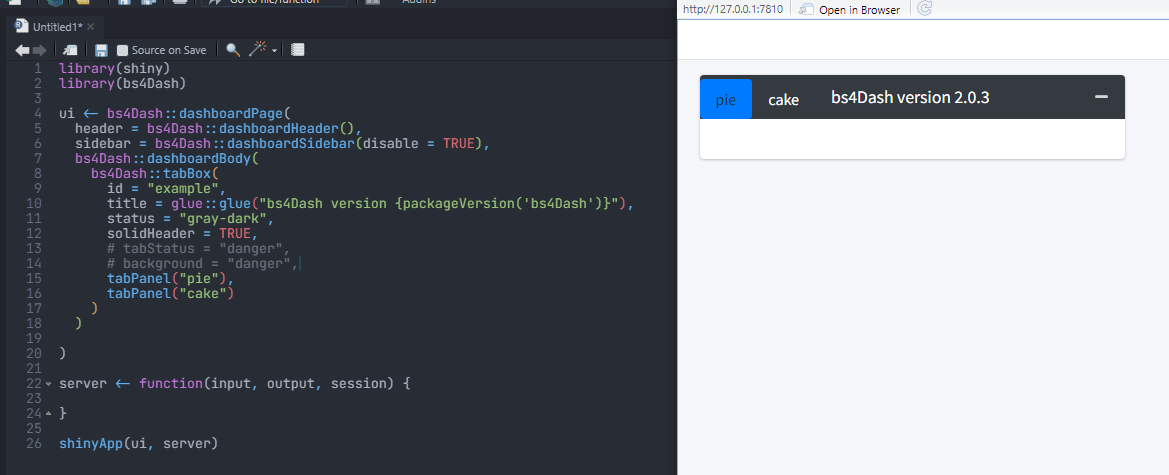Switch to the cake tab
The image size is (1169, 475).
pyautogui.click(x=784, y=99)
